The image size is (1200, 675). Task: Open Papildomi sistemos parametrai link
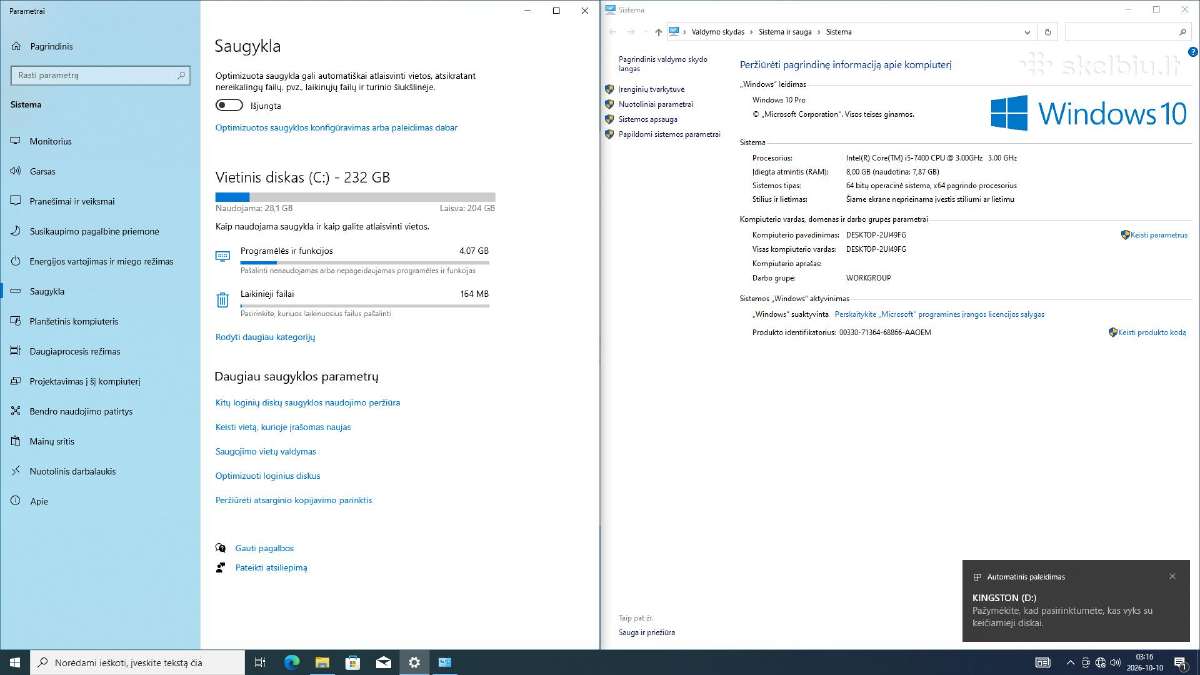pyautogui.click(x=669, y=134)
